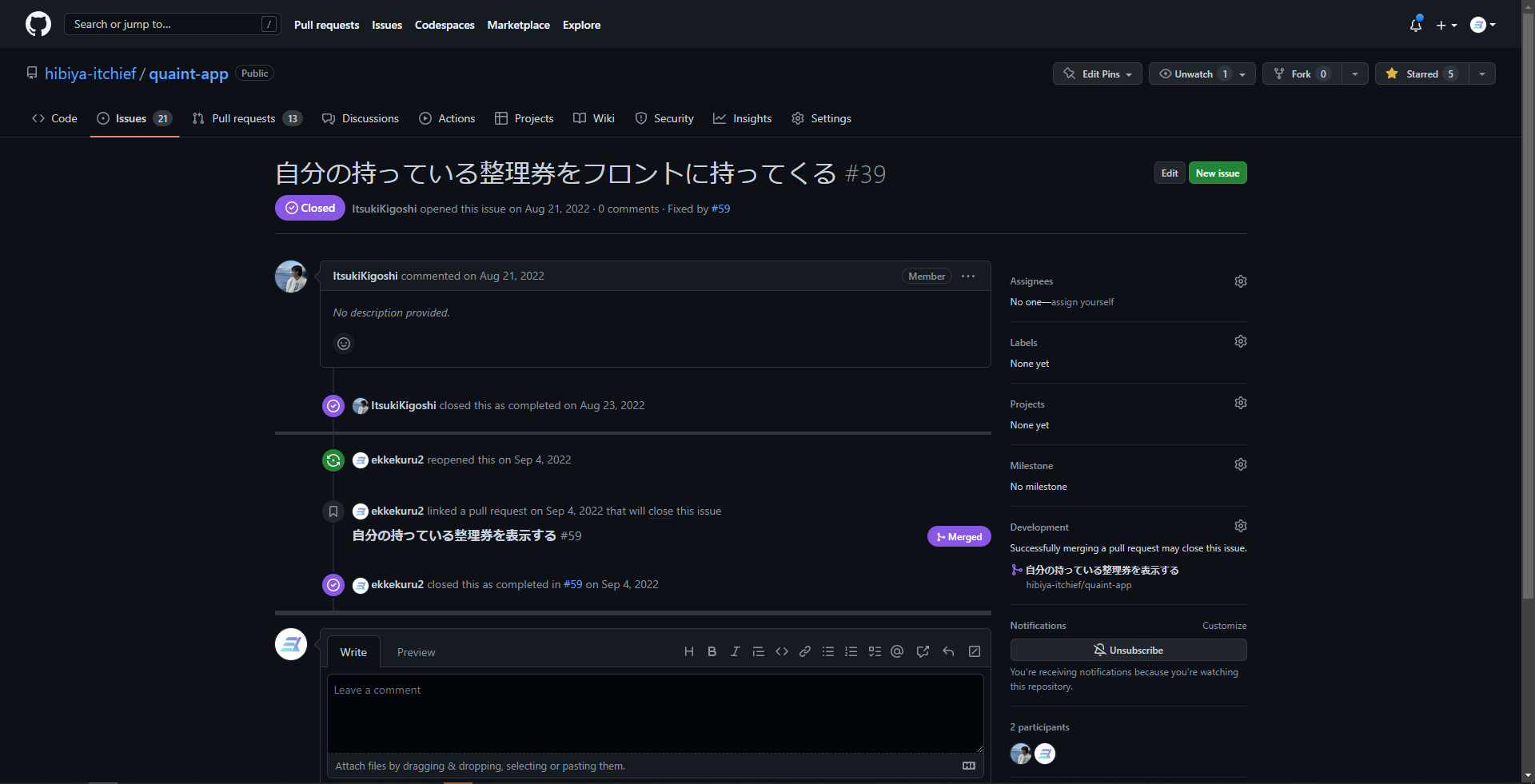
Task: Switch to the Insights tab
Action: pos(743,118)
